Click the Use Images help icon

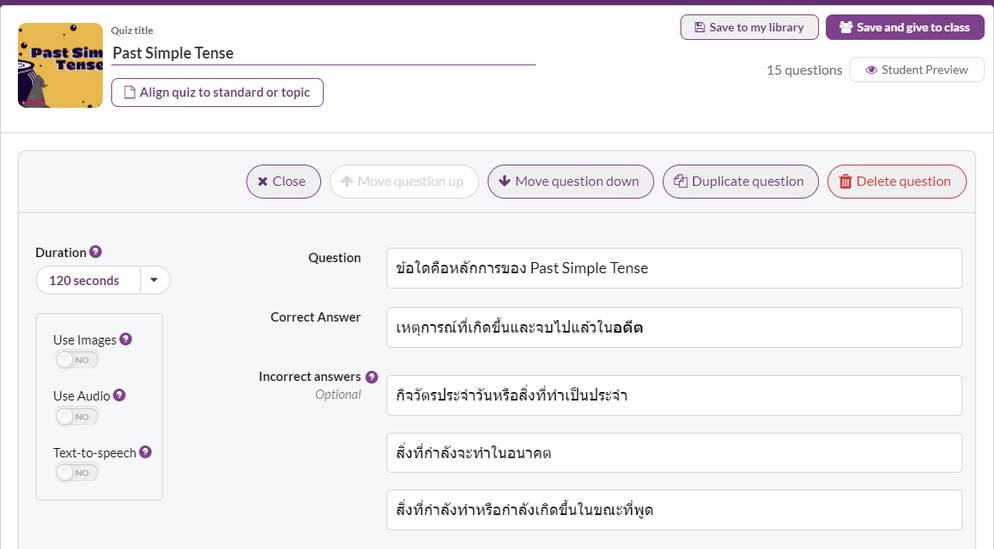pos(126,339)
